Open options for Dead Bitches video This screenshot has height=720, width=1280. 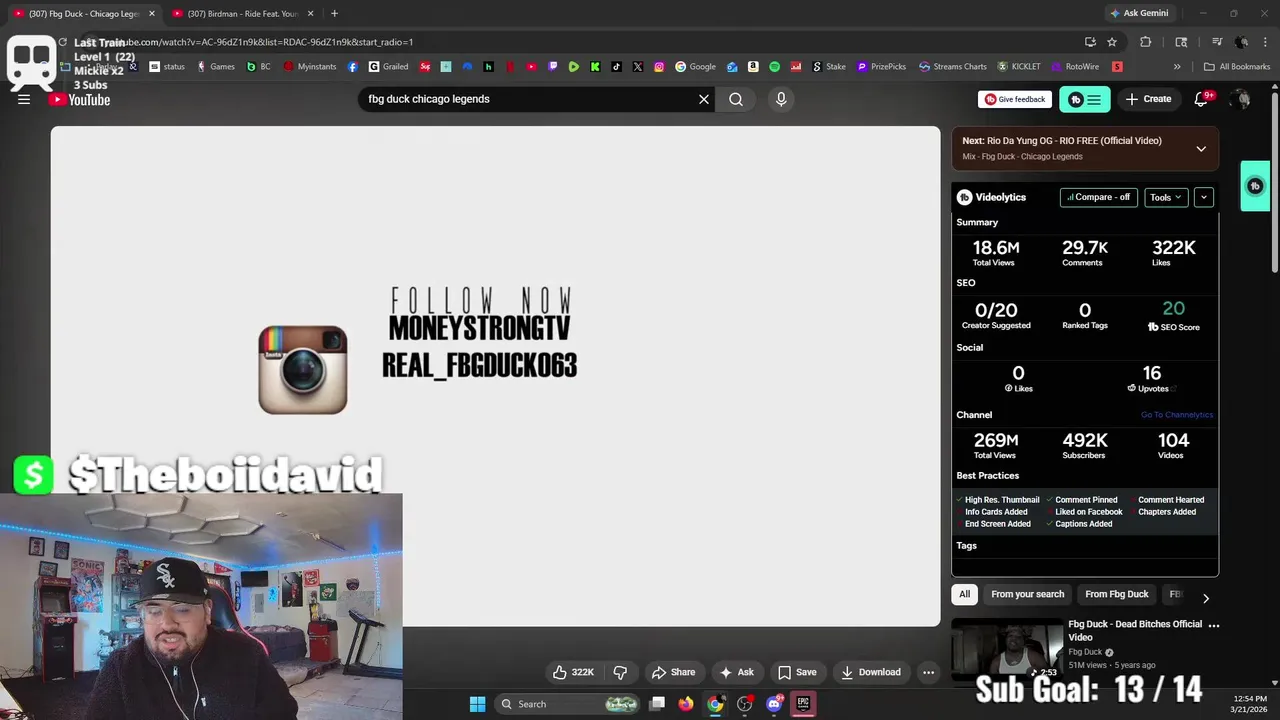point(1214,625)
